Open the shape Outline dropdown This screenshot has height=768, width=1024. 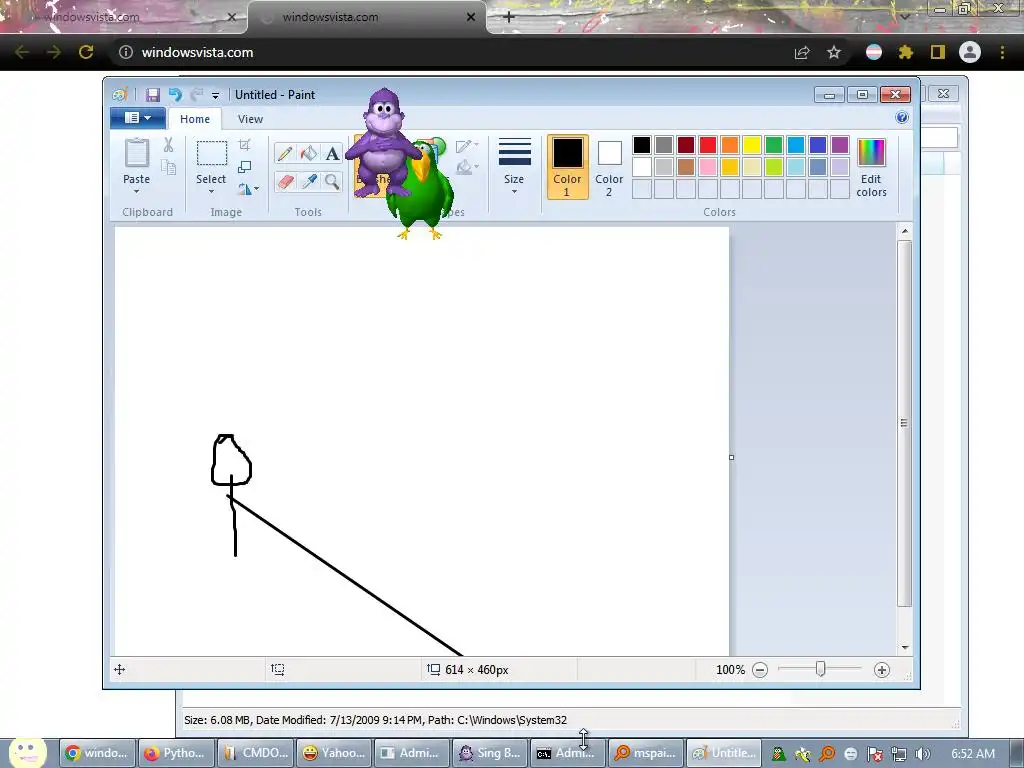467,146
